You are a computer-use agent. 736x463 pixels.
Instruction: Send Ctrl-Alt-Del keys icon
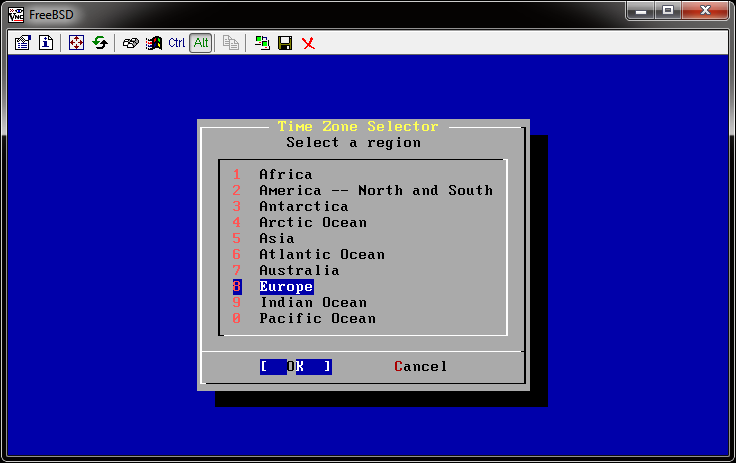tap(130, 43)
